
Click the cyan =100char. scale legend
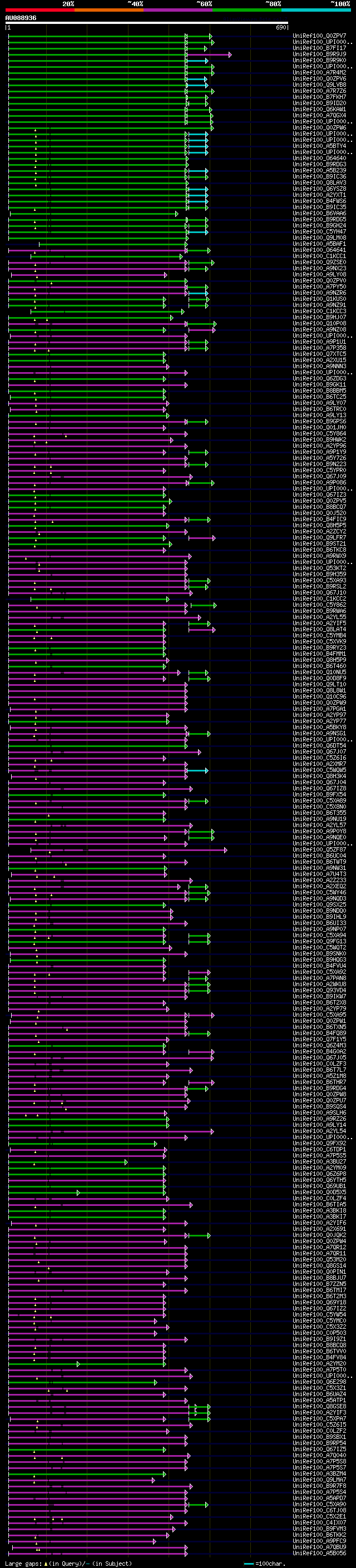pos(264,1564)
